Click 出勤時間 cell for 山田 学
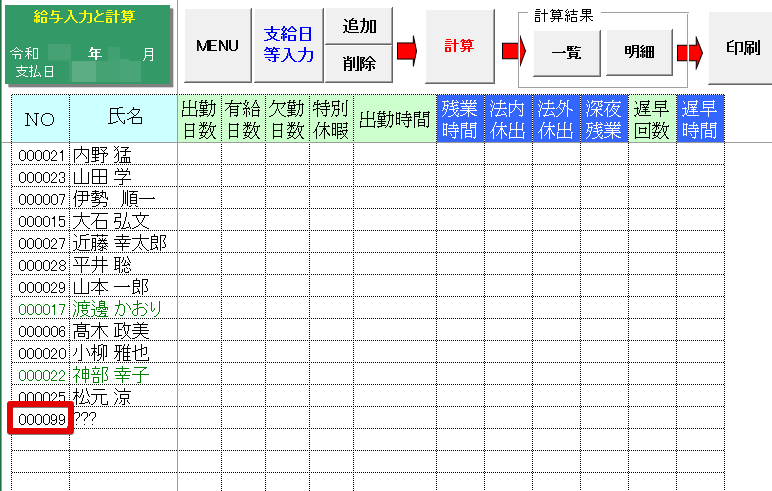Viewport: 772px width, 491px height. click(394, 177)
